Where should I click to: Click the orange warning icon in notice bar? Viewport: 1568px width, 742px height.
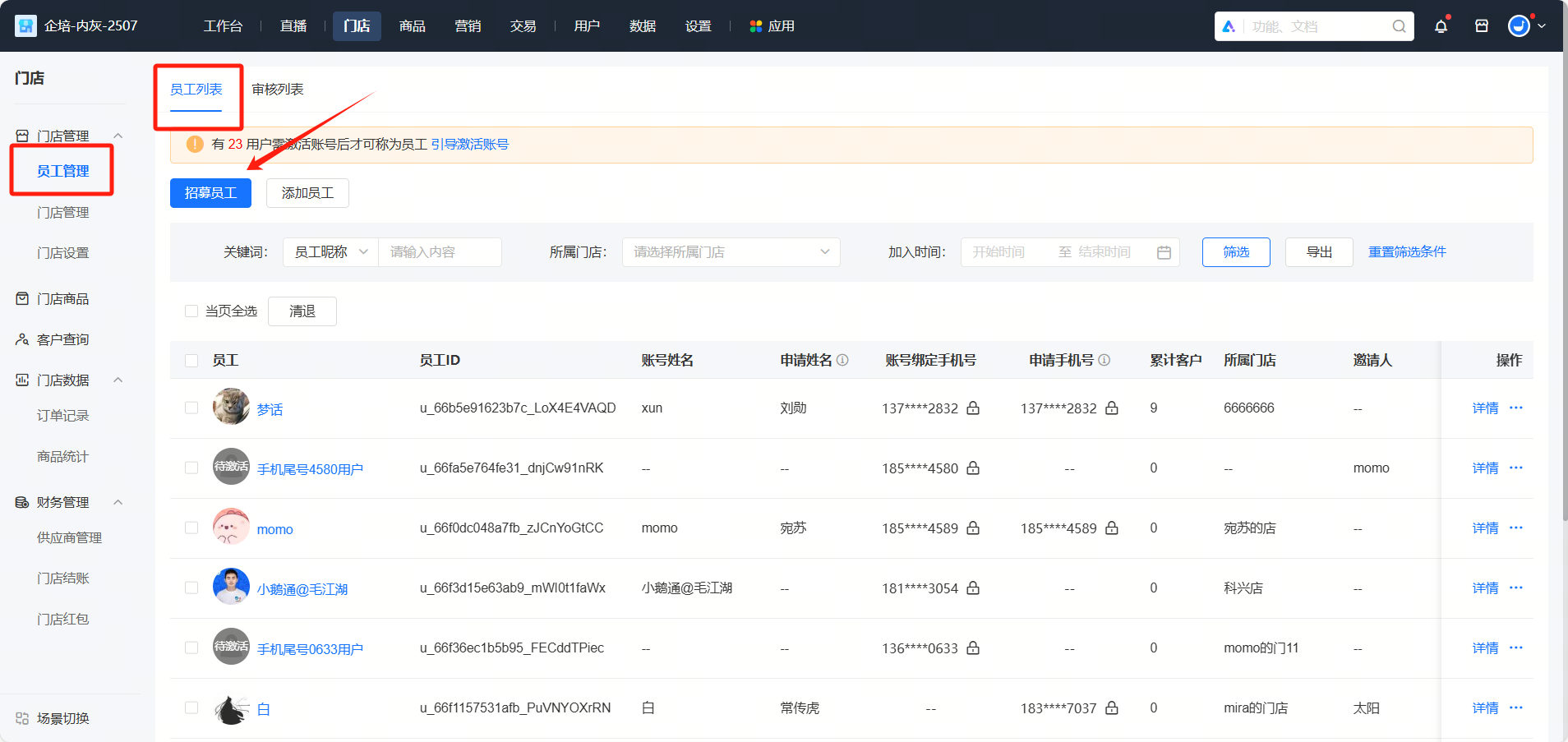[x=195, y=144]
